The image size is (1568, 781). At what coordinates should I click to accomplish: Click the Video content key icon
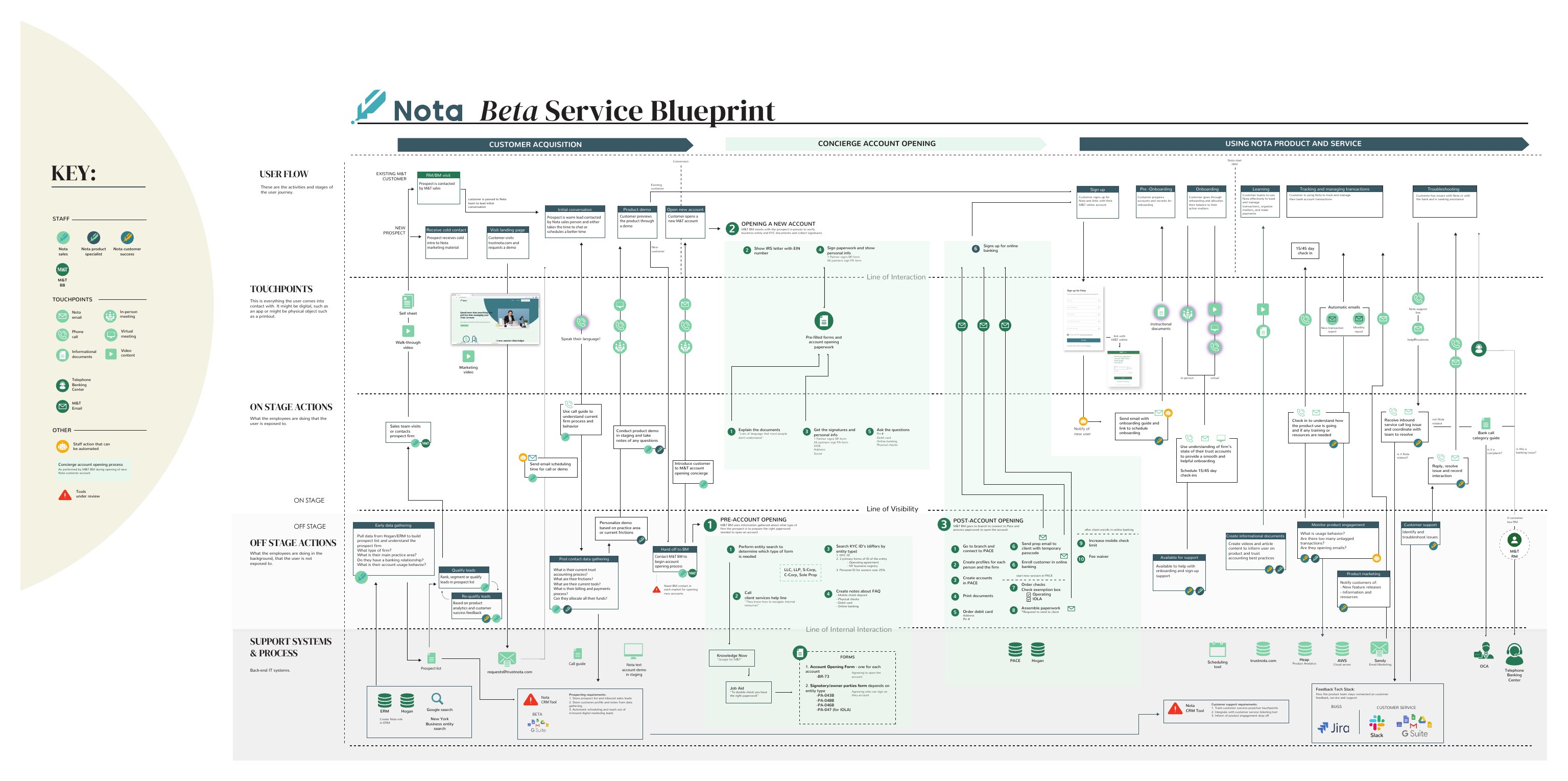(x=111, y=353)
